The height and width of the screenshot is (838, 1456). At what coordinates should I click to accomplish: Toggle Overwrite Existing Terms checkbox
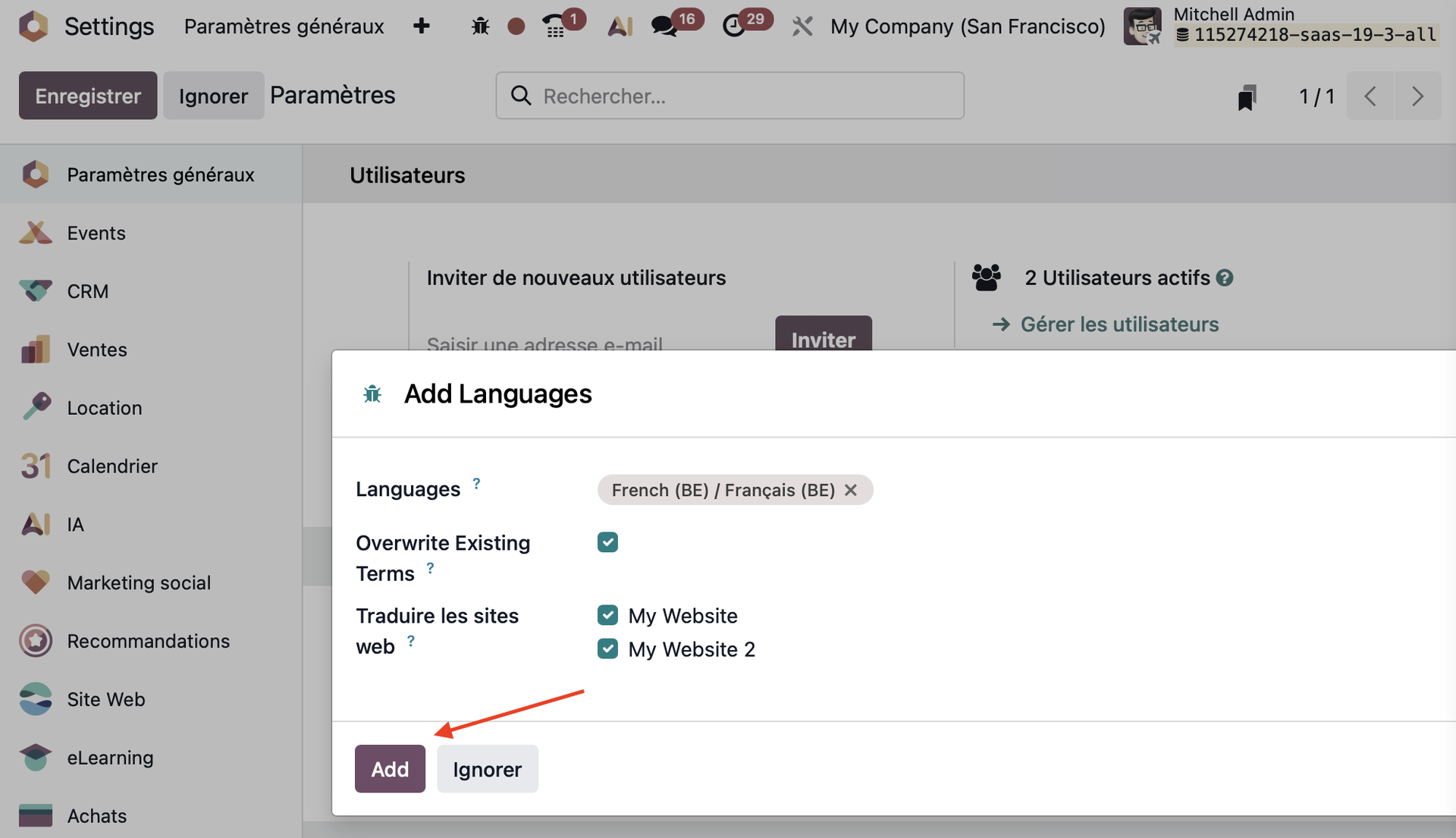click(x=607, y=542)
